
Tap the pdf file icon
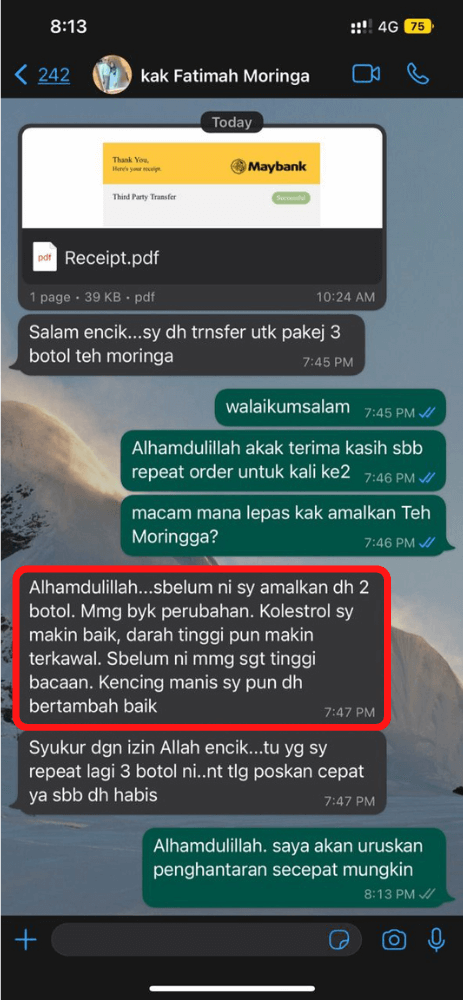click(45, 257)
